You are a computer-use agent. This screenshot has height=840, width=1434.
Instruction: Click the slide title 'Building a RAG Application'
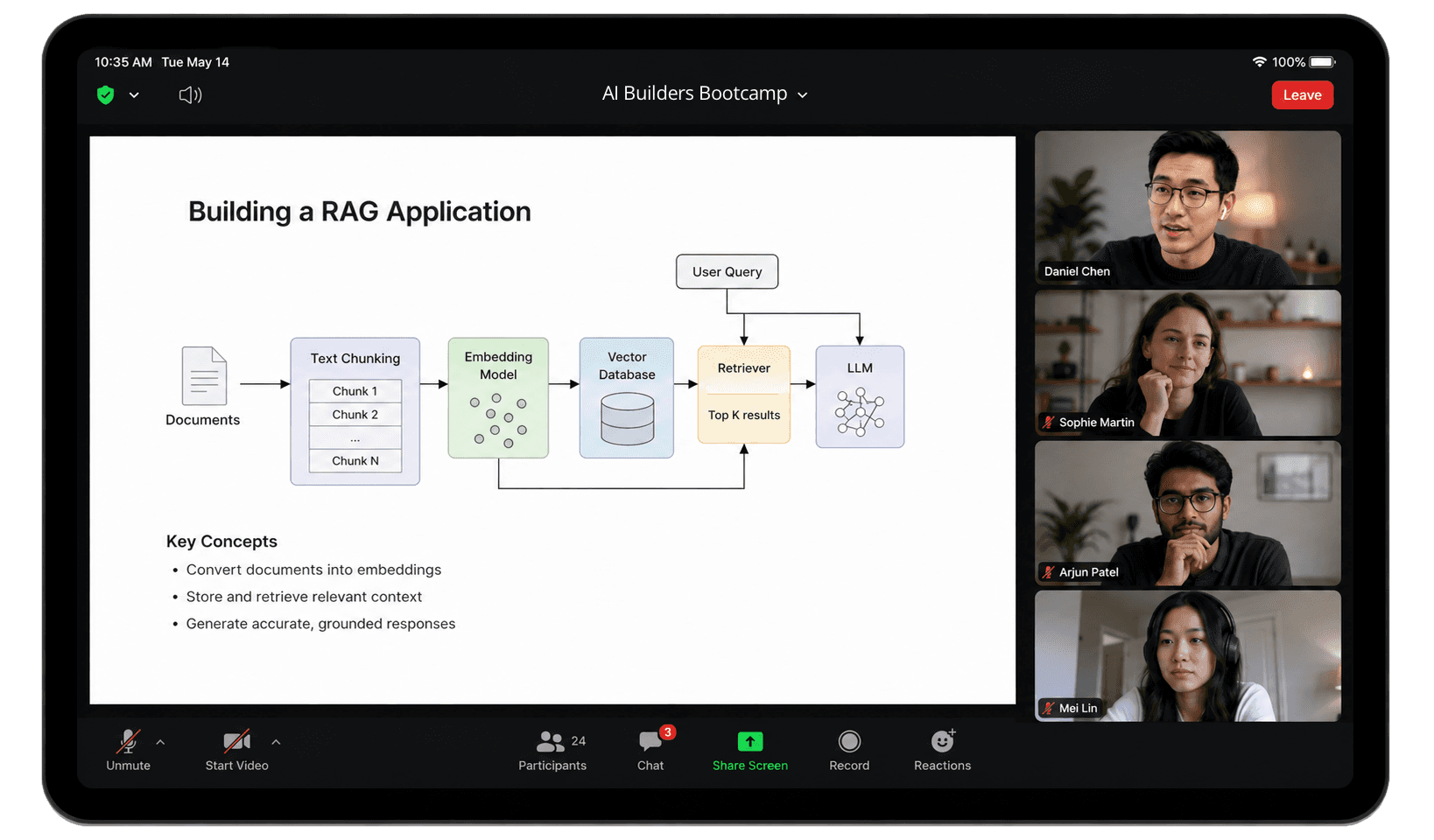360,212
